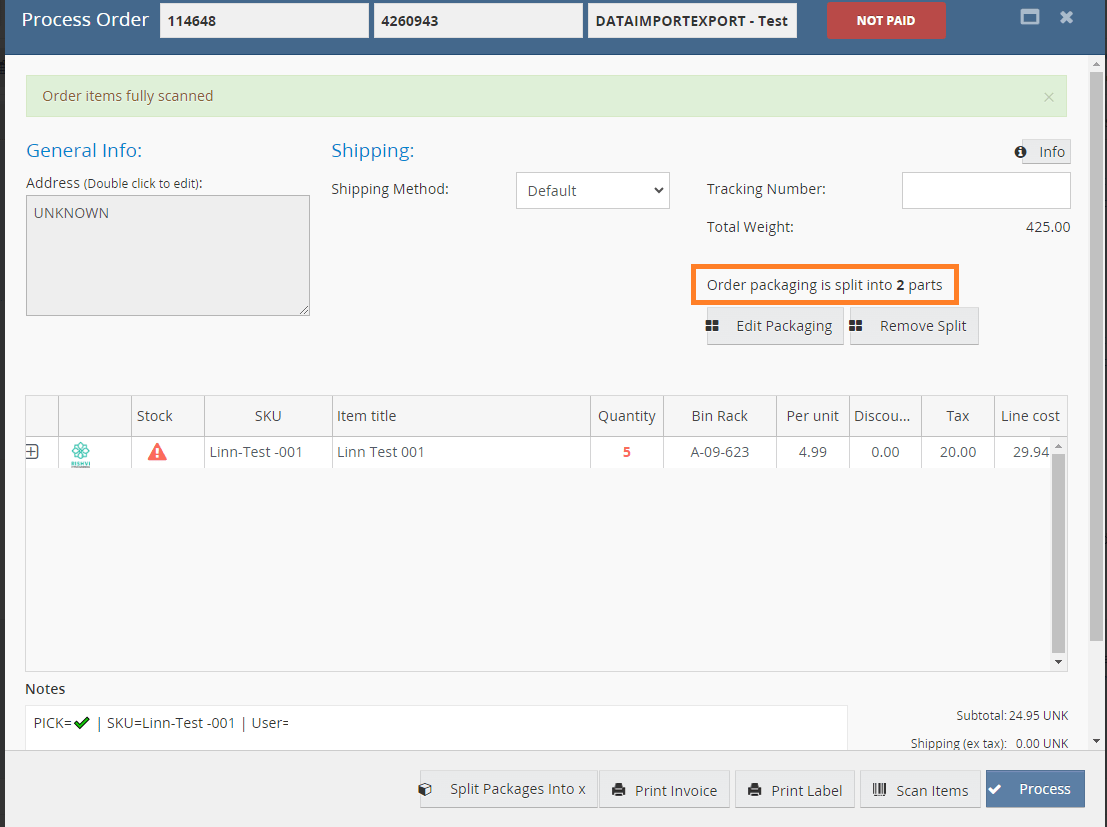Screen dimensions: 1107x827
Task: Expand the Linn-Test -001 order item row
Action: coord(32,452)
